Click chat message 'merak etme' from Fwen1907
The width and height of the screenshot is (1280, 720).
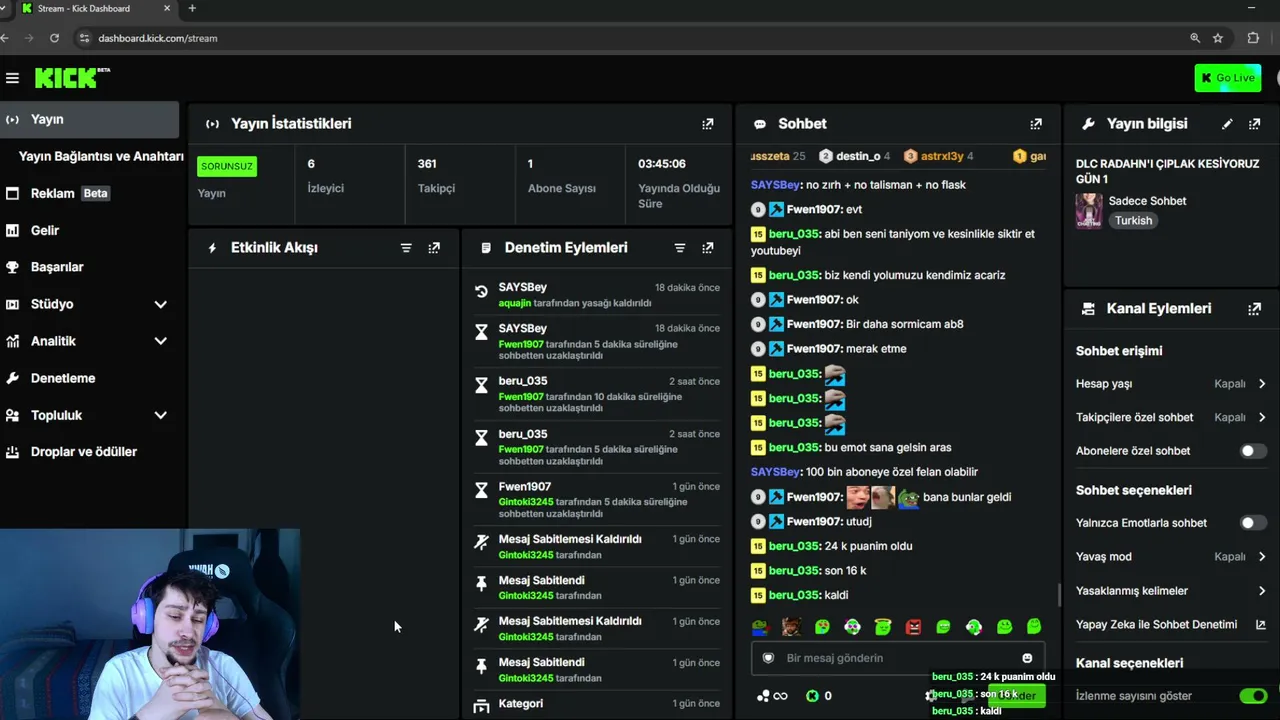[x=876, y=349]
